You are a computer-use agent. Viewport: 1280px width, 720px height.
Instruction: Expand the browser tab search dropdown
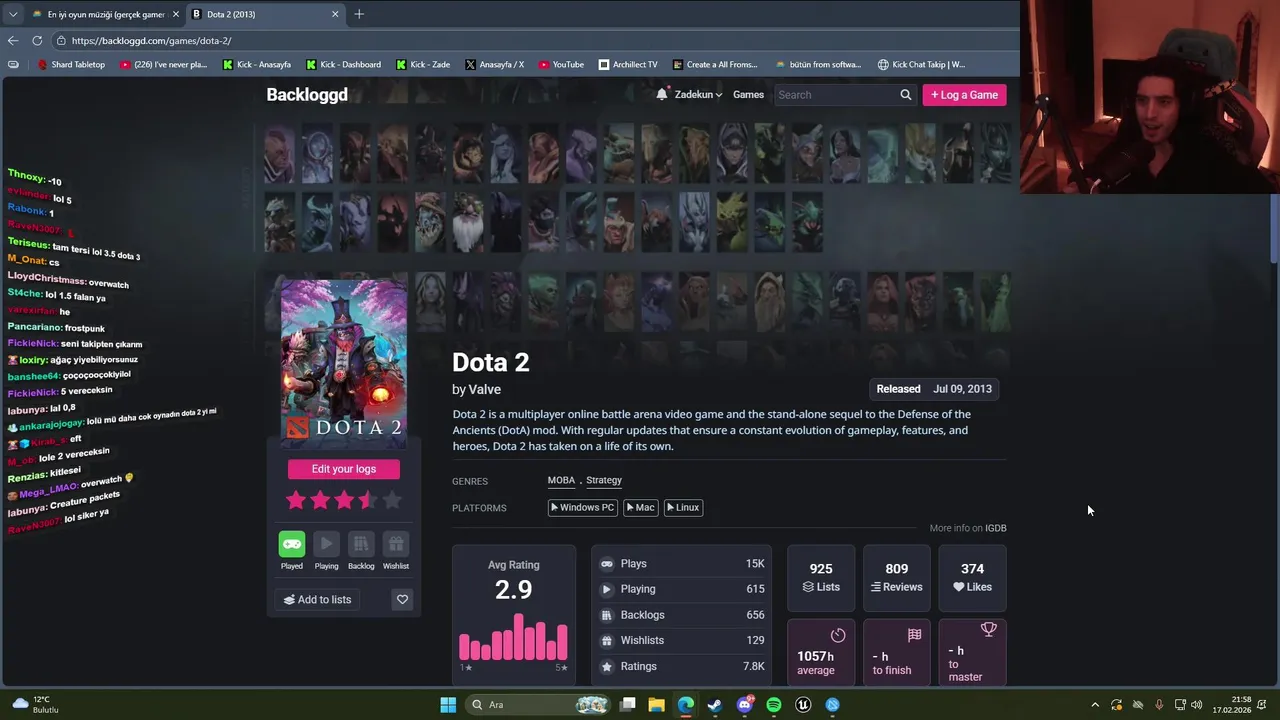tap(13, 14)
